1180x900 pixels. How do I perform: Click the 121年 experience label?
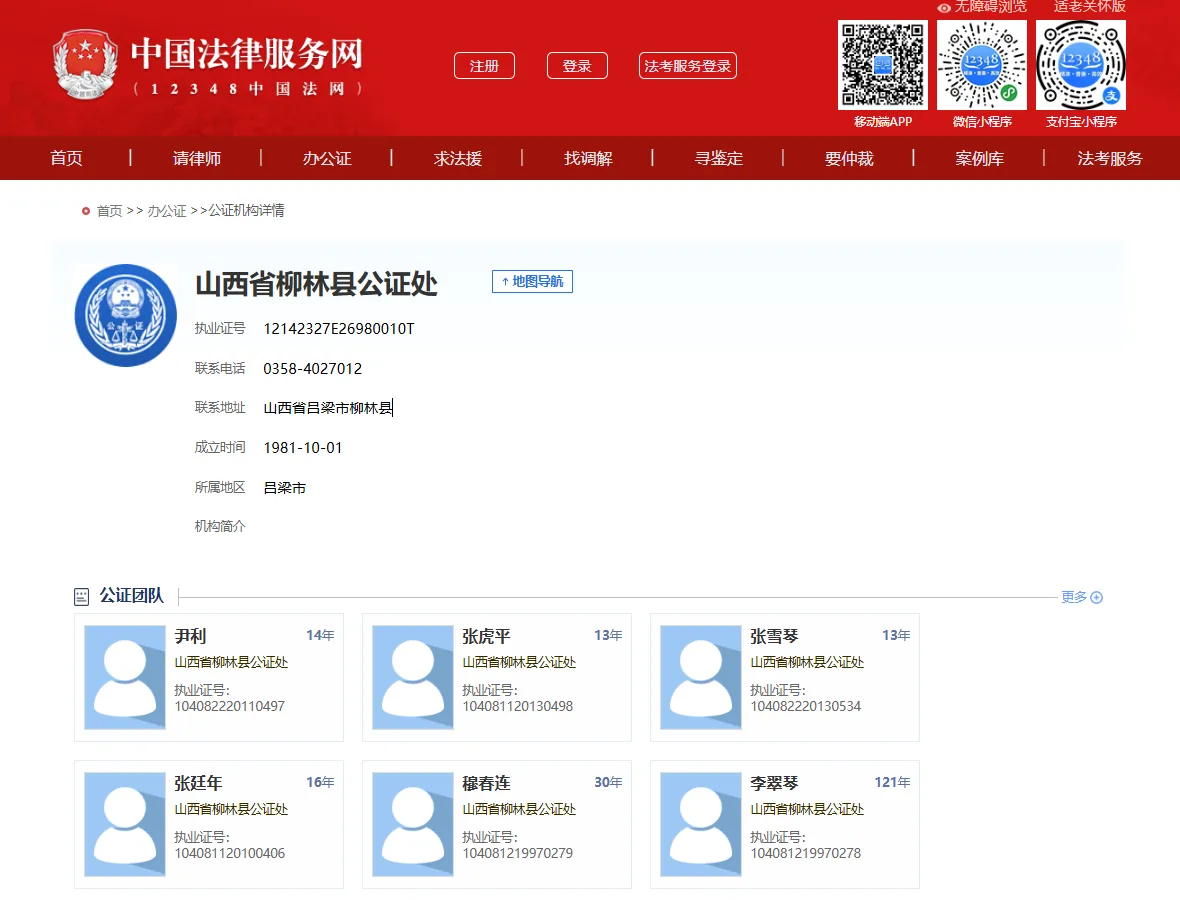pyautogui.click(x=893, y=782)
